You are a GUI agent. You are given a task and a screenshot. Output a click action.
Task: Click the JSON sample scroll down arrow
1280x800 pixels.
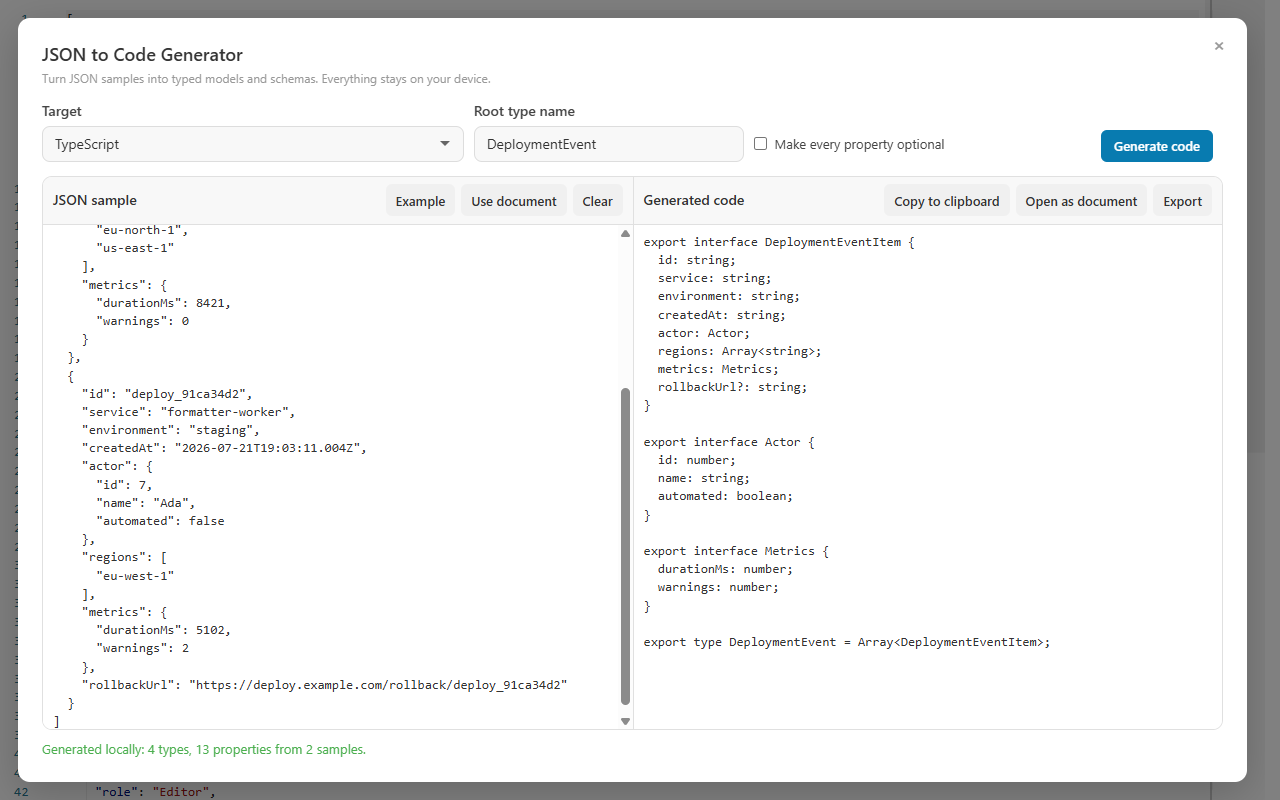coord(626,721)
